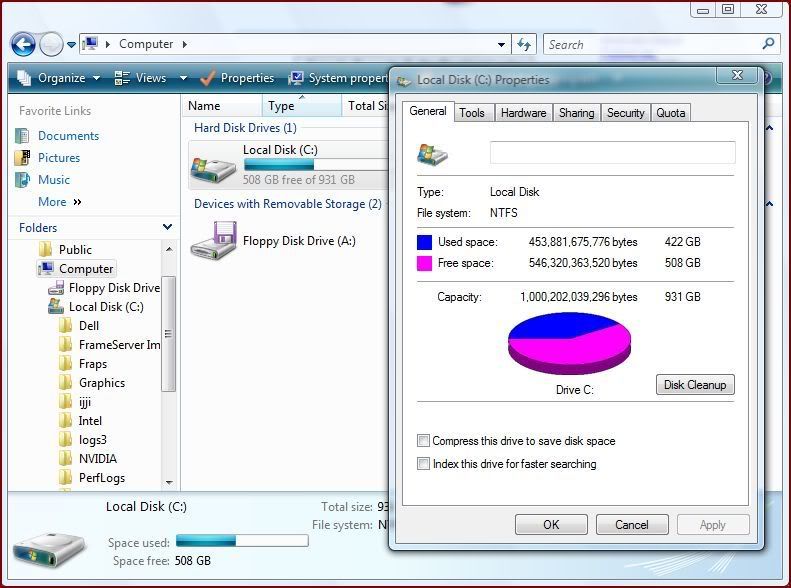
Task: Select Floppy Disk Drive (A:) icon
Action: point(213,241)
